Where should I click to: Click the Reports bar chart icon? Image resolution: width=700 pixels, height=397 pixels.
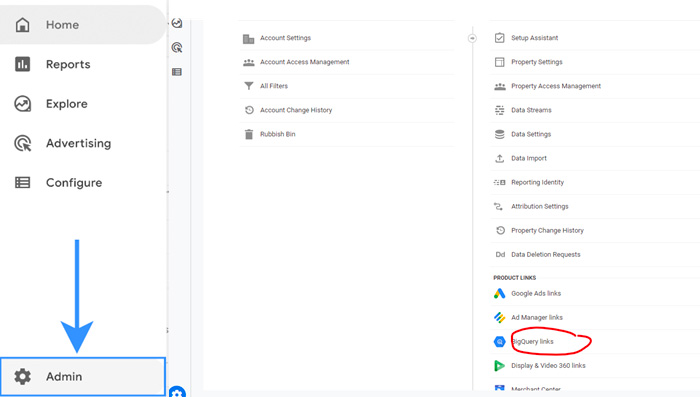click(x=22, y=64)
